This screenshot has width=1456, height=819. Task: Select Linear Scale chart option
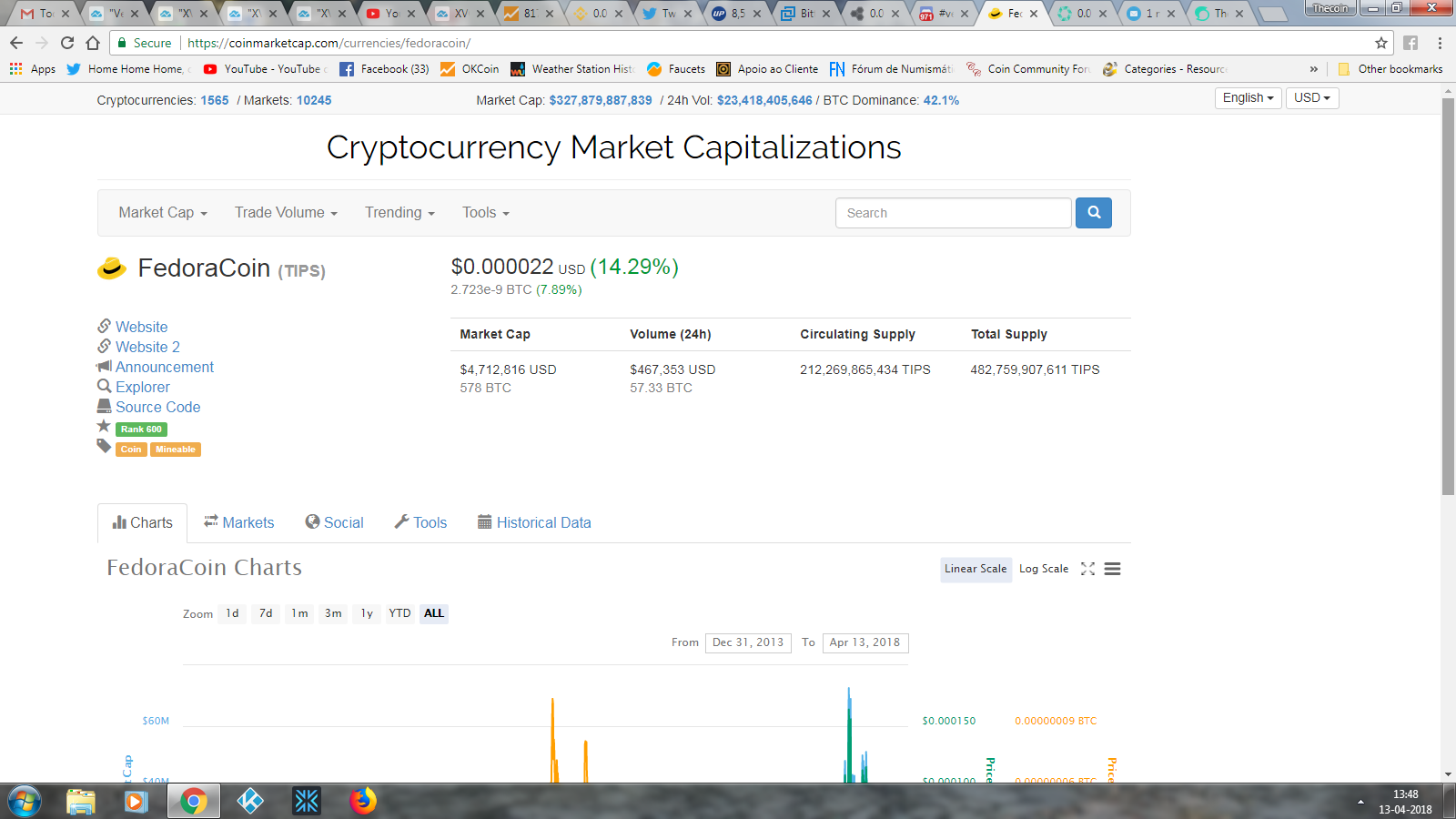[x=976, y=569]
